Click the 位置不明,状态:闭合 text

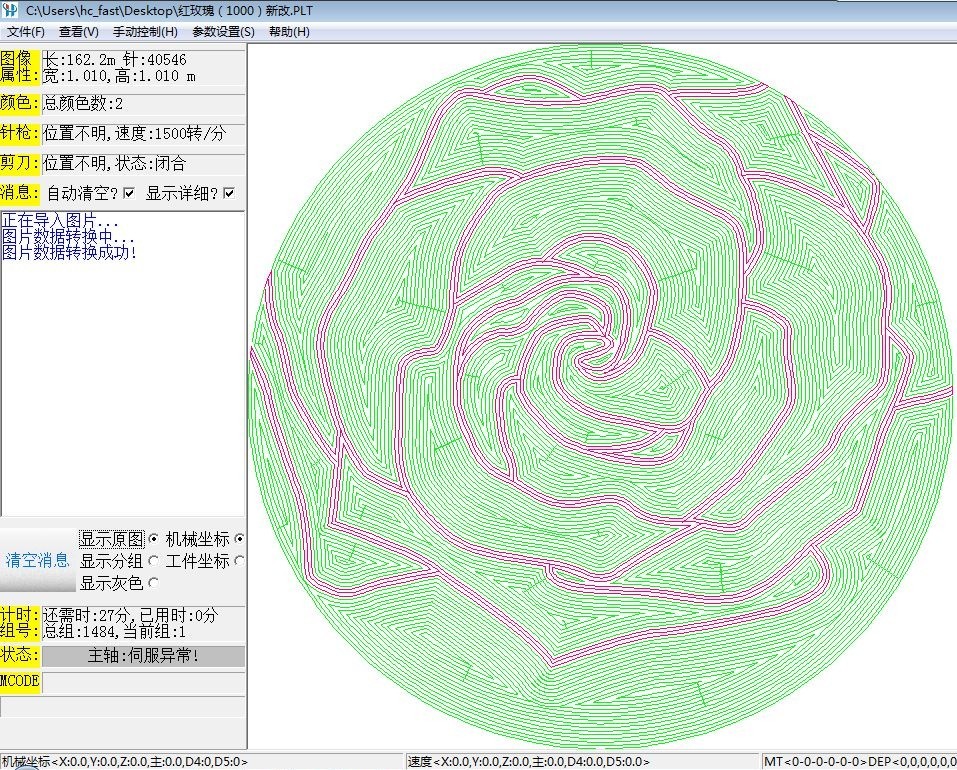click(x=115, y=164)
